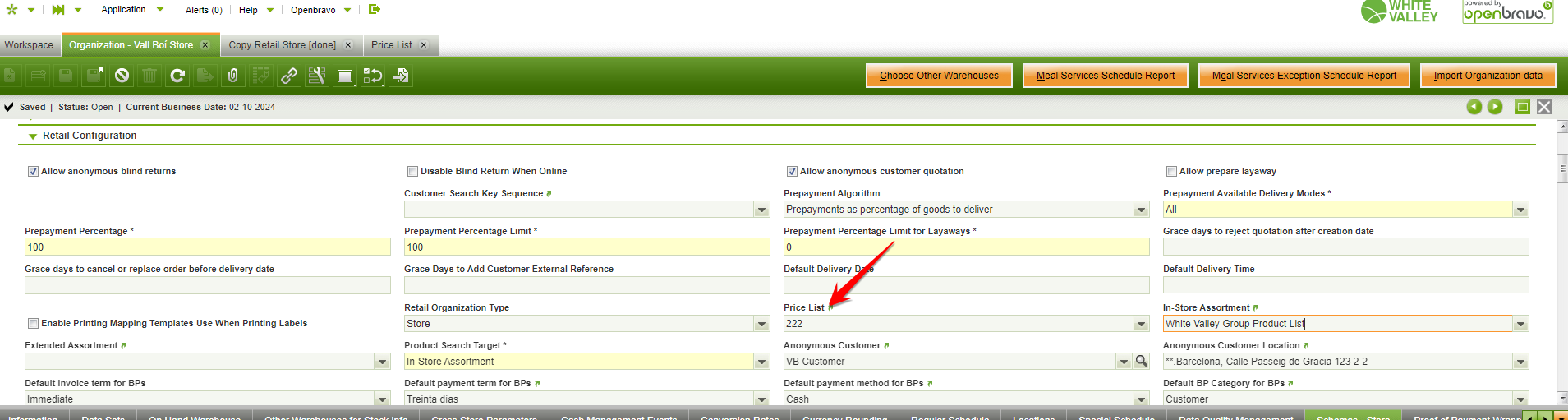Click the chain link toolbar icon
The width and height of the screenshot is (1568, 420).
tap(289, 76)
